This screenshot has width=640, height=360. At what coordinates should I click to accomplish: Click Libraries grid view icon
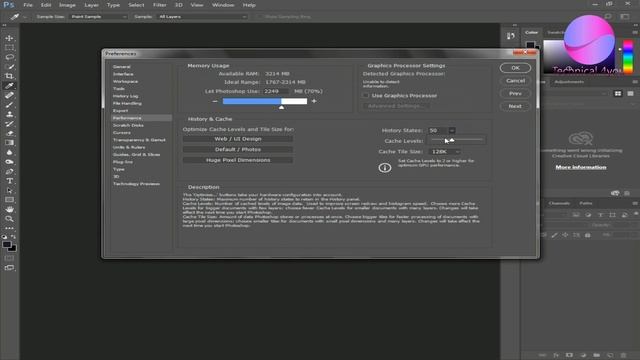tap(618, 93)
